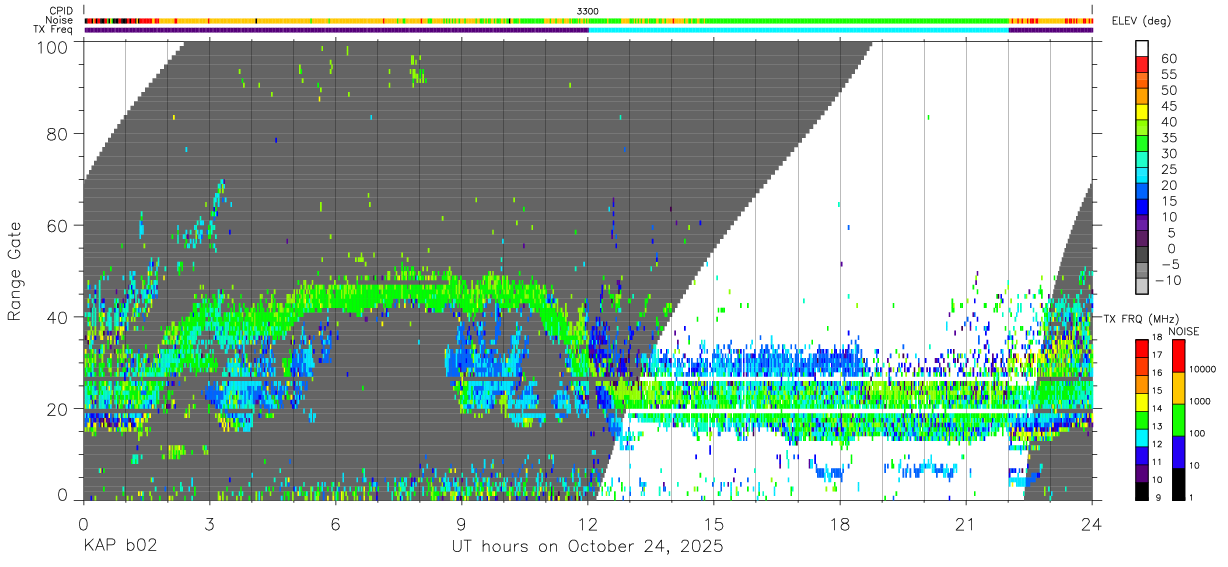Click the 45 label on the ELEV colorbar

pyautogui.click(x=1168, y=106)
